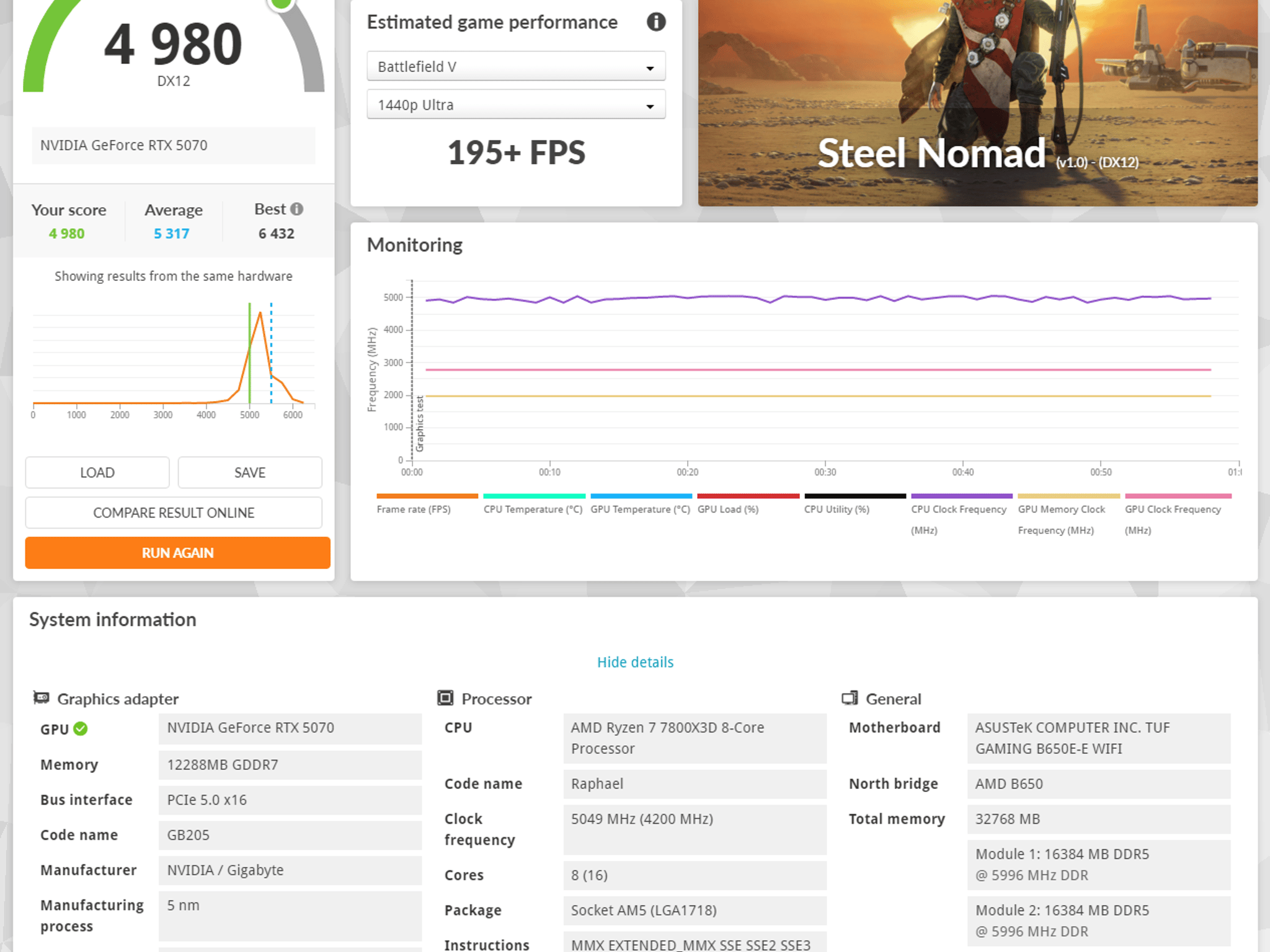Click the Bus interface value PCIe 5.0 x16

coord(290,801)
